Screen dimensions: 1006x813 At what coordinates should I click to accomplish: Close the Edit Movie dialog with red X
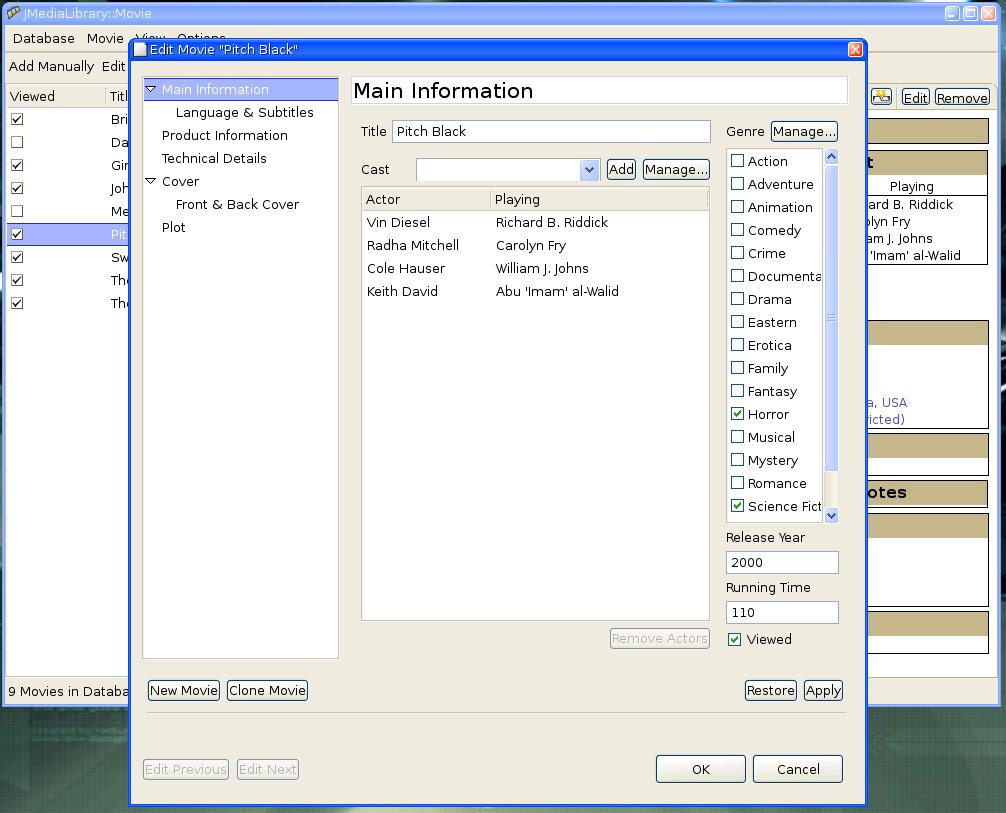855,49
